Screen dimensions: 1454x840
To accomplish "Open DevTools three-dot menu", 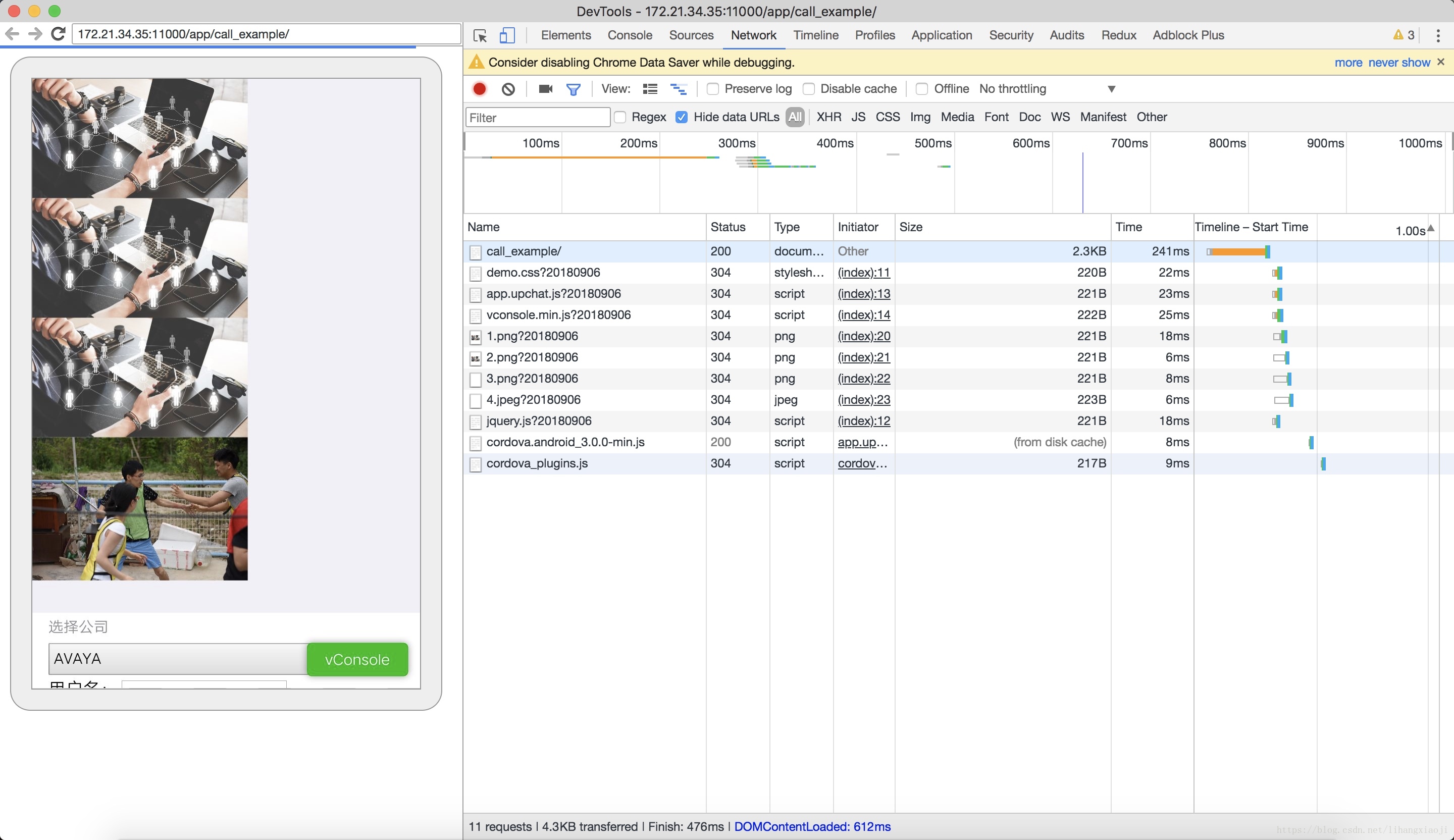I will pos(1438,36).
